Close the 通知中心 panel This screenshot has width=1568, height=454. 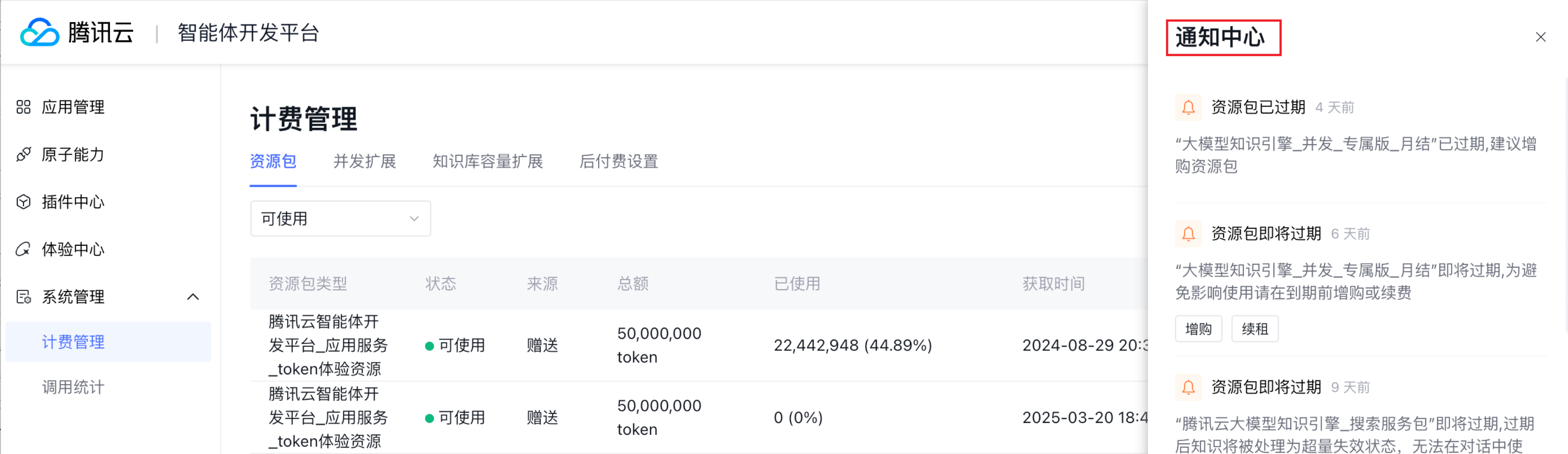(1540, 37)
